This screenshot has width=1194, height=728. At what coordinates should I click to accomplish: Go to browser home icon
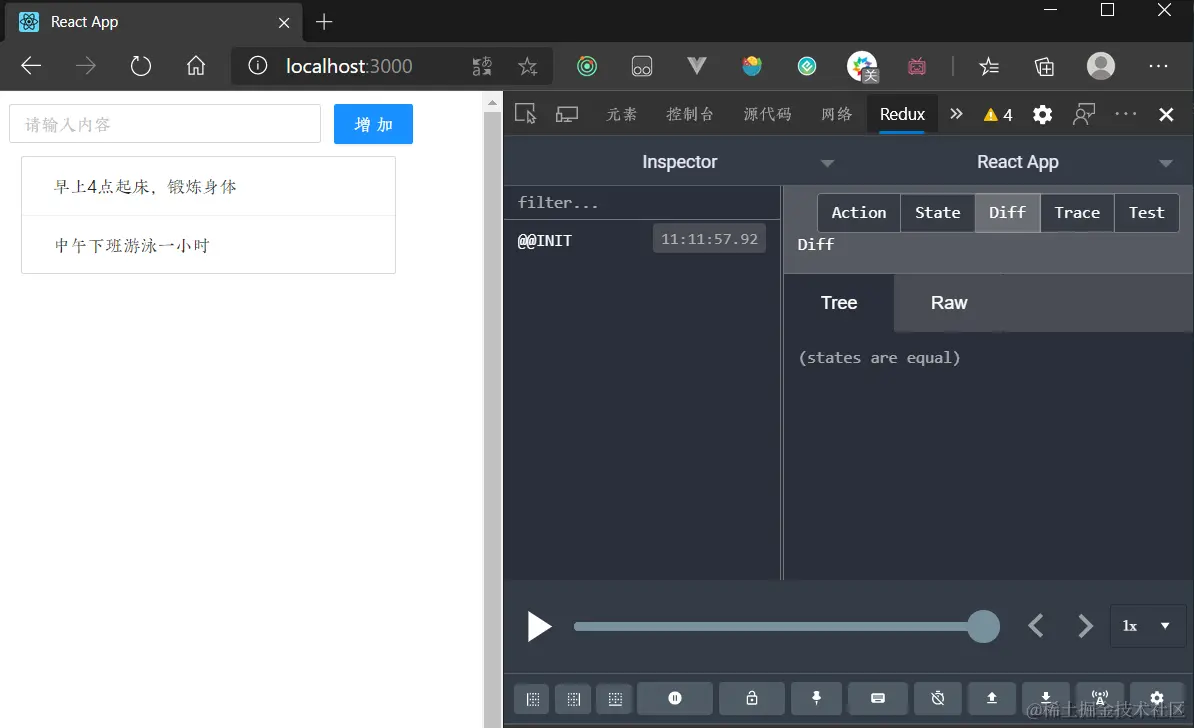[196, 66]
